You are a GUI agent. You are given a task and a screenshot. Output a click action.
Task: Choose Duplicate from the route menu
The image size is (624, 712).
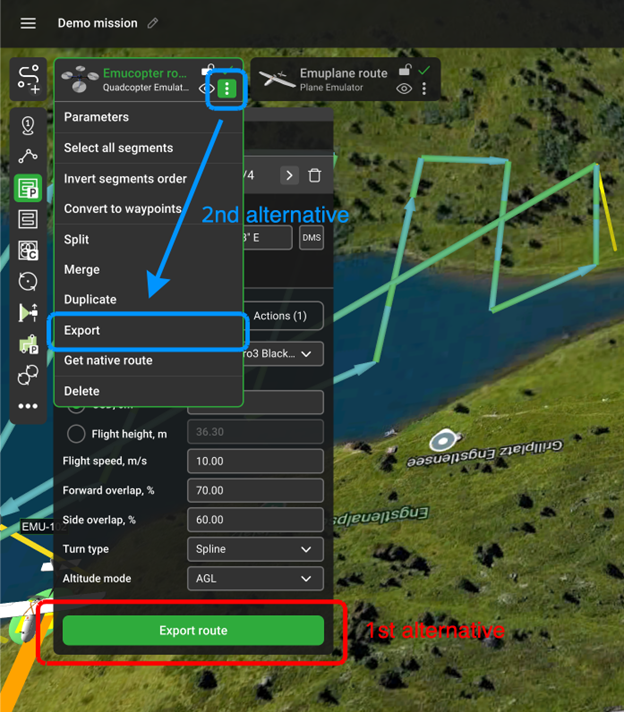[x=90, y=300]
